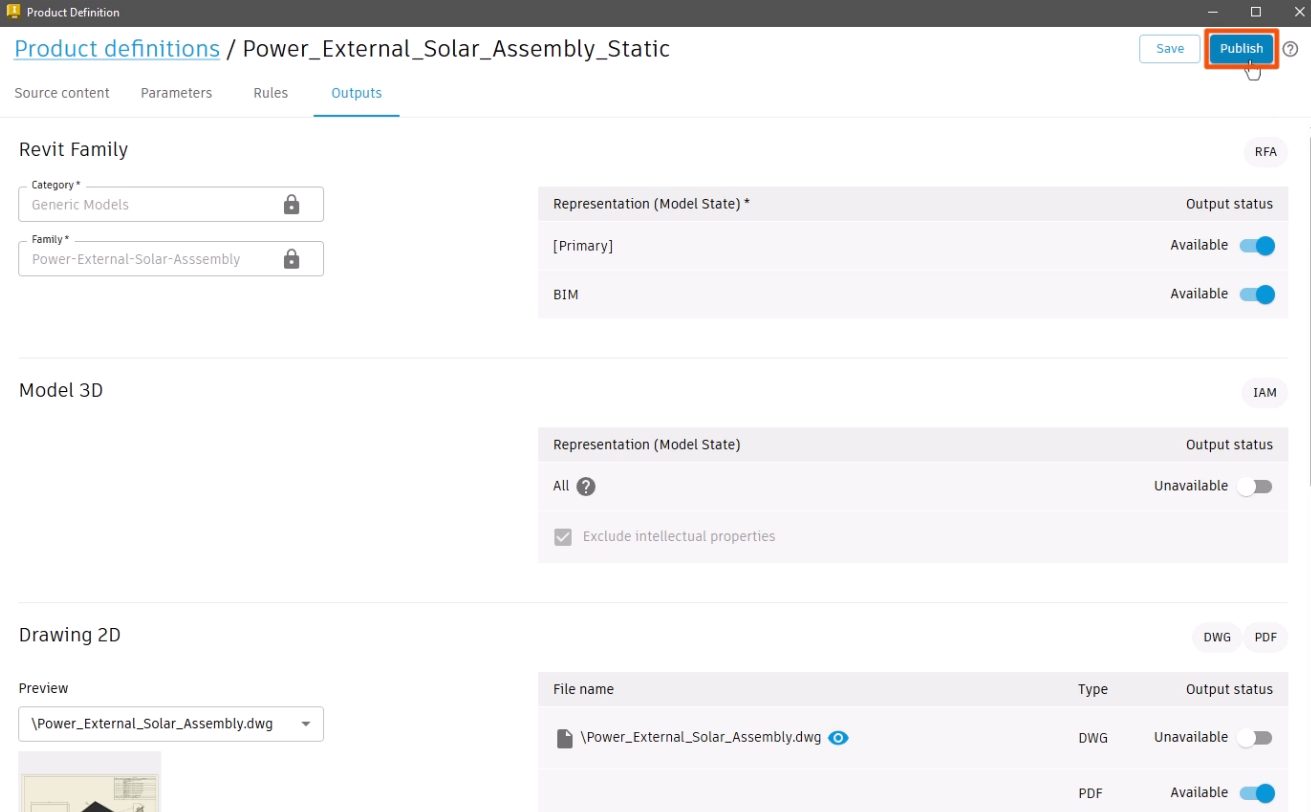1311x812 pixels.
Task: Click the PDF format badge
Action: (x=1265, y=638)
